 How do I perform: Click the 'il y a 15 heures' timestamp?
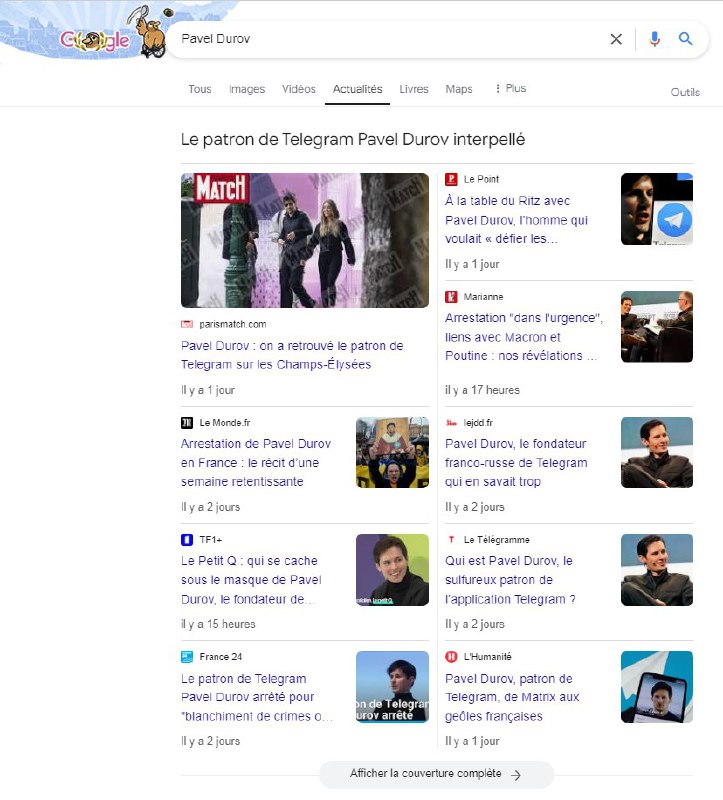(x=218, y=624)
